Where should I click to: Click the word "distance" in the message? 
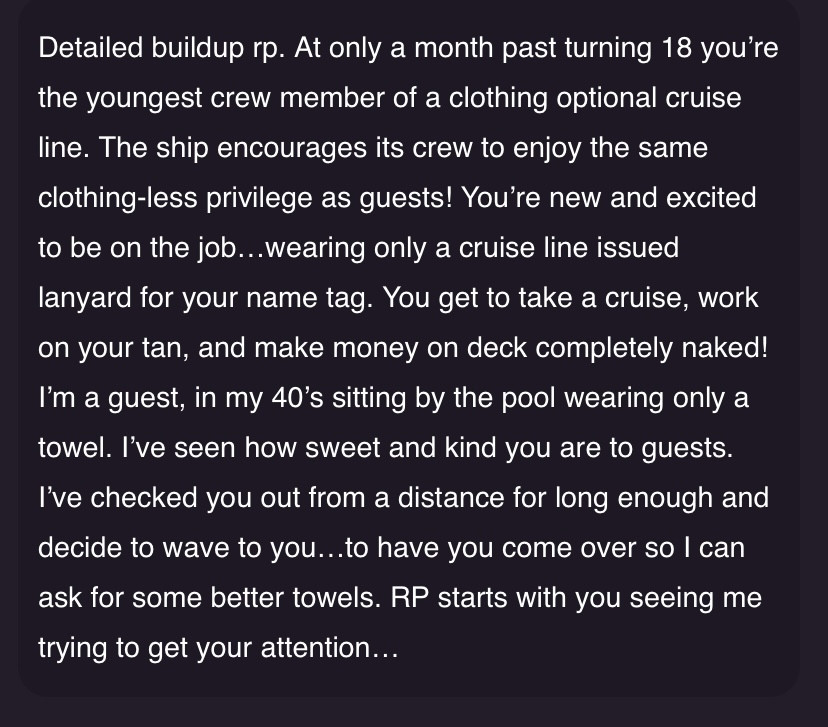450,497
